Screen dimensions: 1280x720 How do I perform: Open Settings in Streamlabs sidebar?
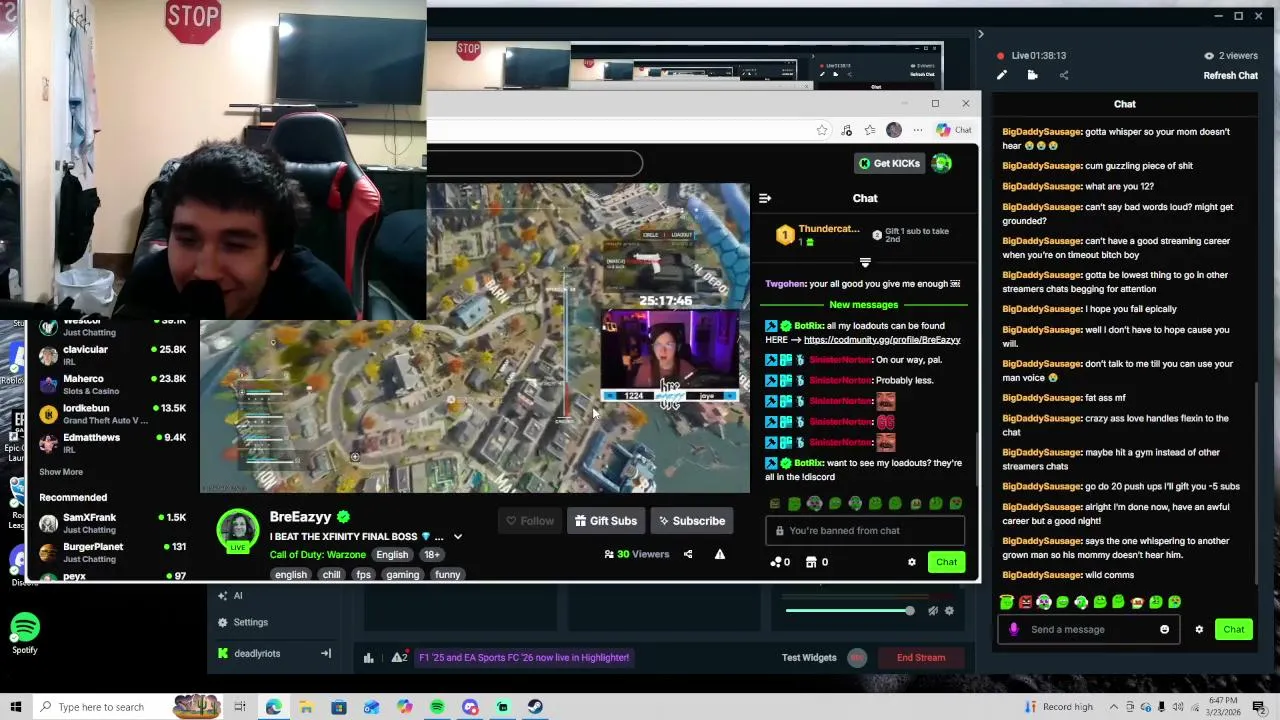click(x=242, y=622)
